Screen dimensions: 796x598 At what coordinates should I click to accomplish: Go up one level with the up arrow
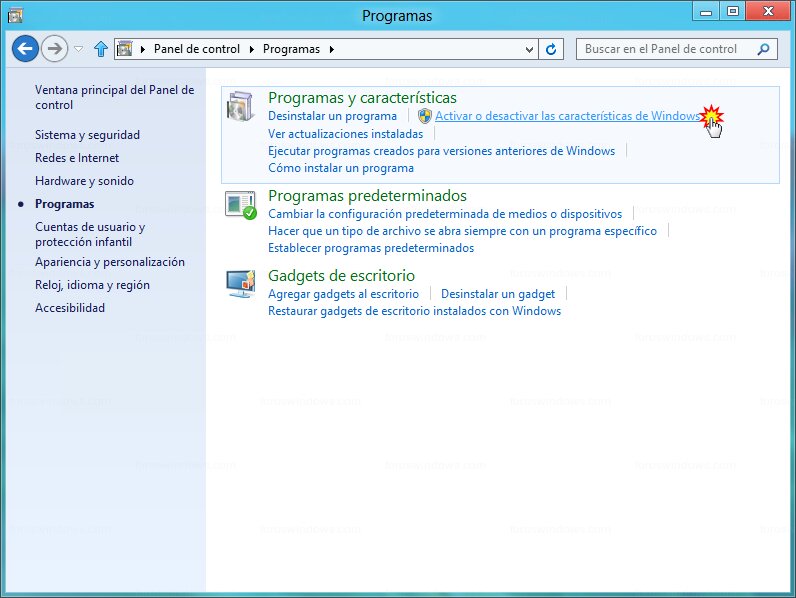pos(101,49)
